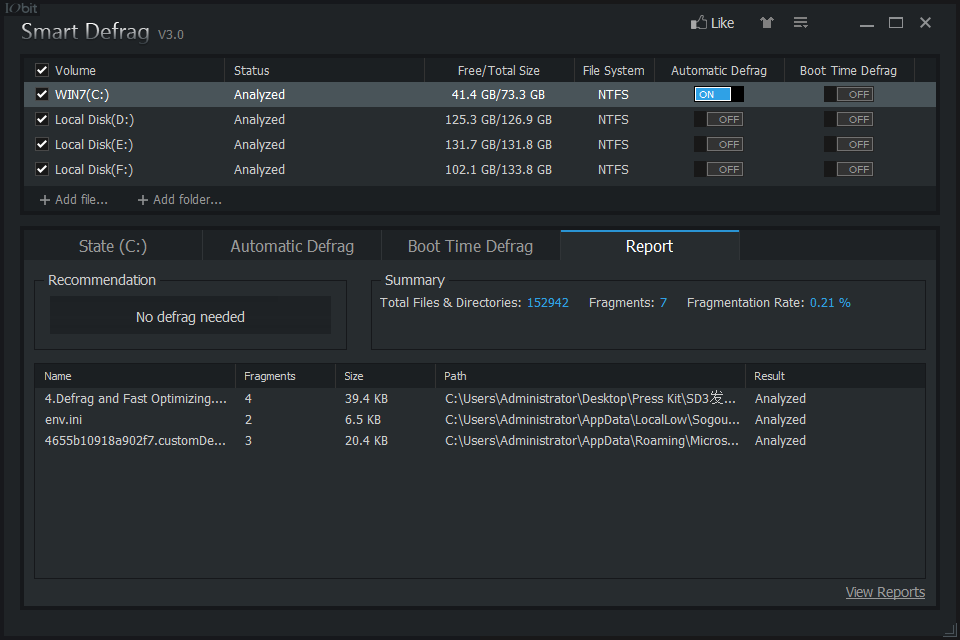The image size is (960, 640).
Task: Enable Automatic Defrag for Local Disk(F:)
Action: pos(719,170)
